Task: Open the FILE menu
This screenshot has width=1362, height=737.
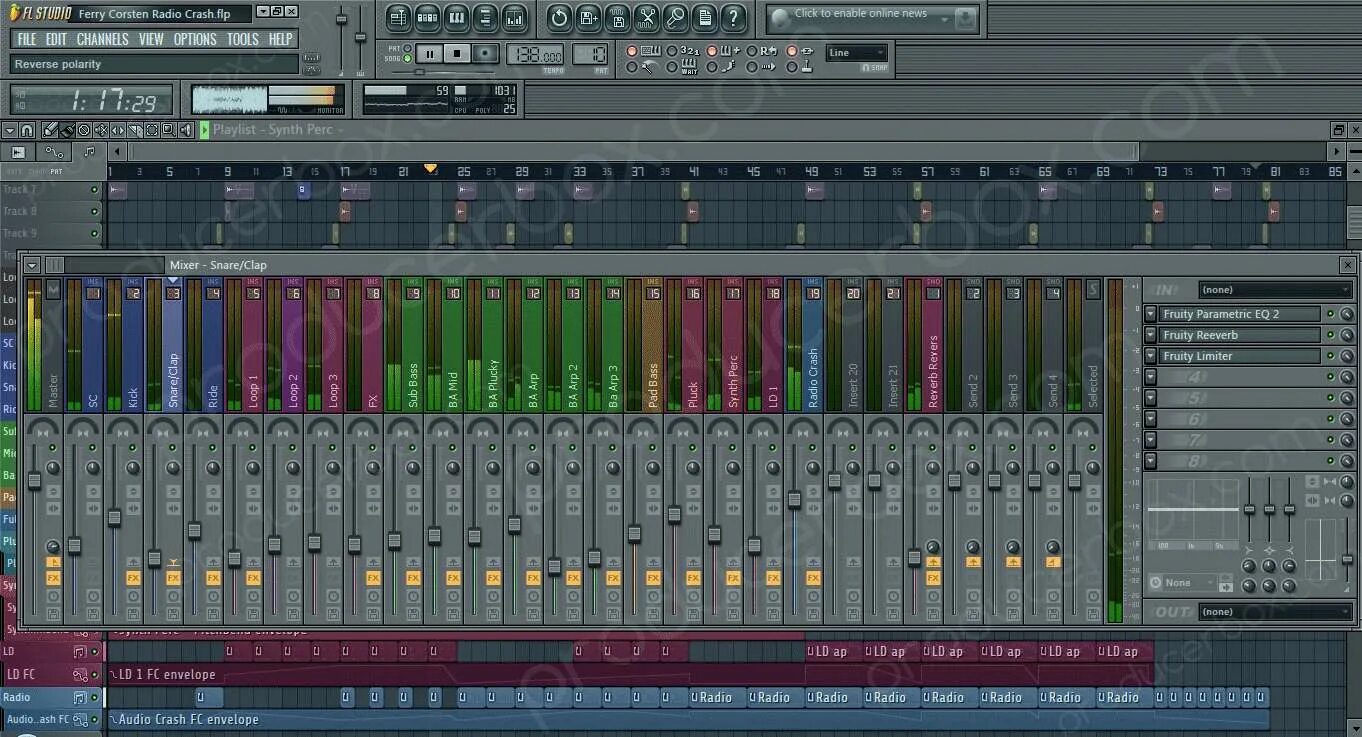Action: coord(26,39)
